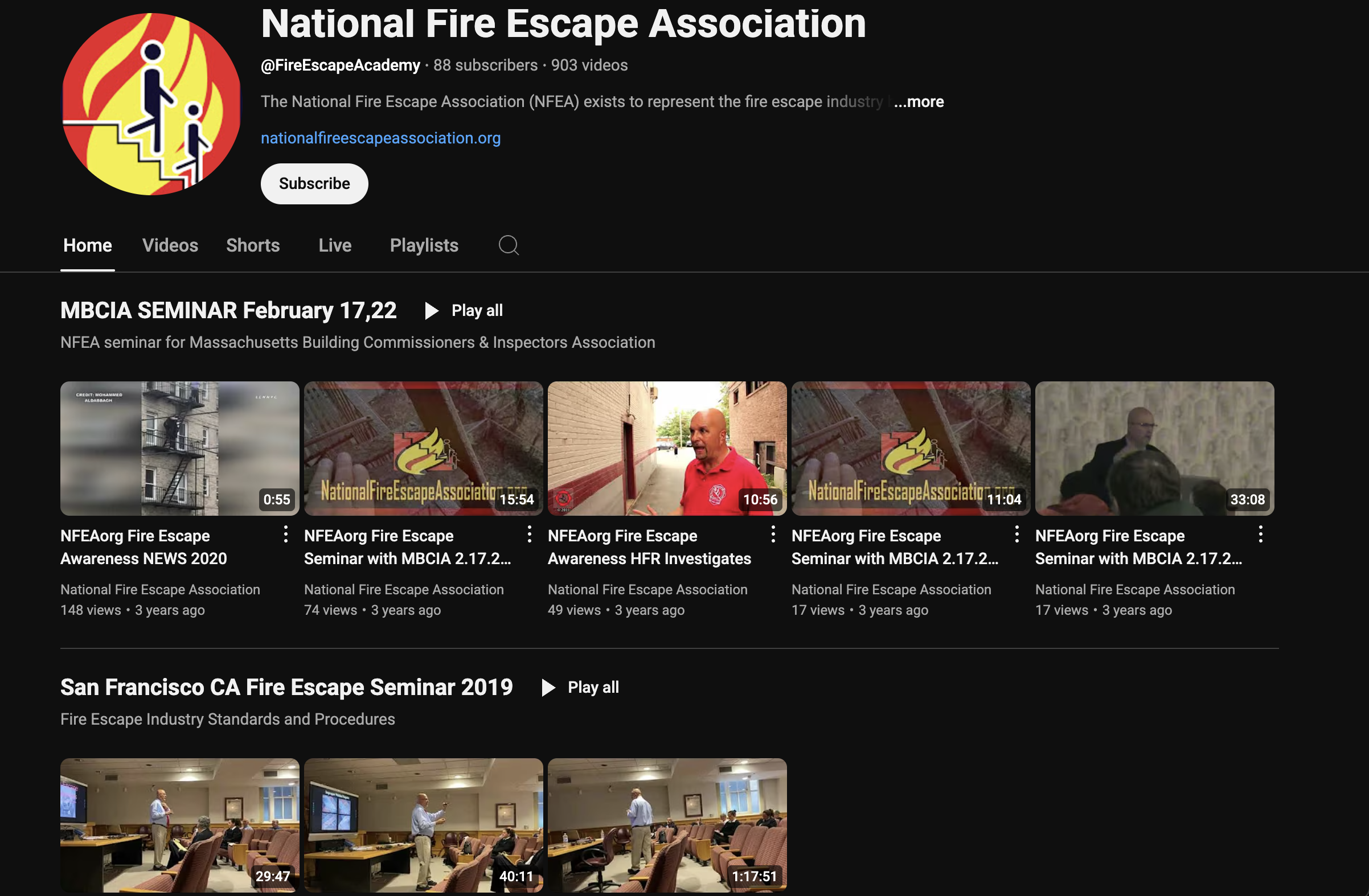Click the channel search magnifier icon

click(509, 245)
